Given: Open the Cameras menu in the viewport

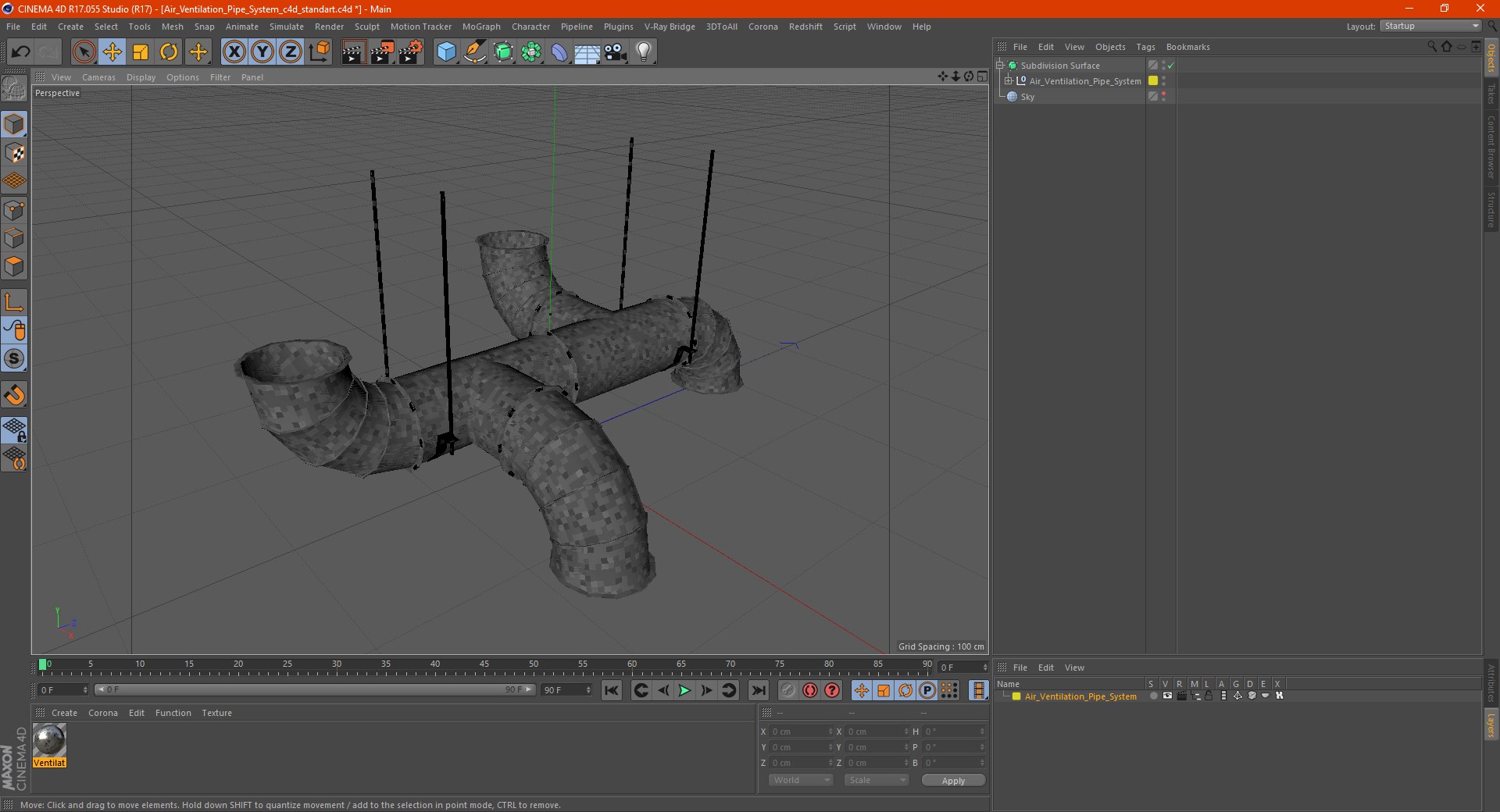Looking at the screenshot, I should pos(98,77).
